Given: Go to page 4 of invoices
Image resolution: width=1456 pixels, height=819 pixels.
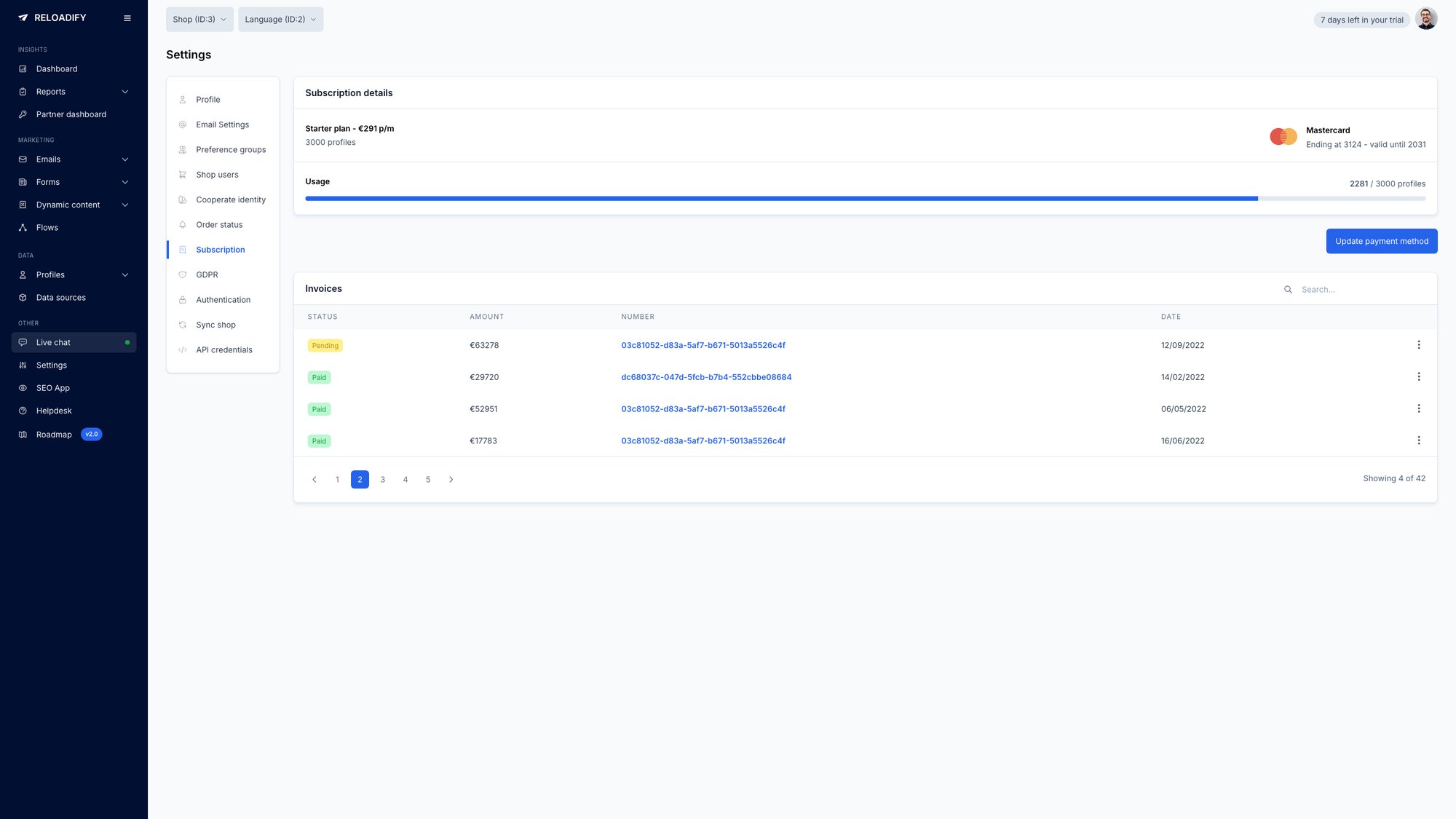Looking at the screenshot, I should [x=405, y=479].
